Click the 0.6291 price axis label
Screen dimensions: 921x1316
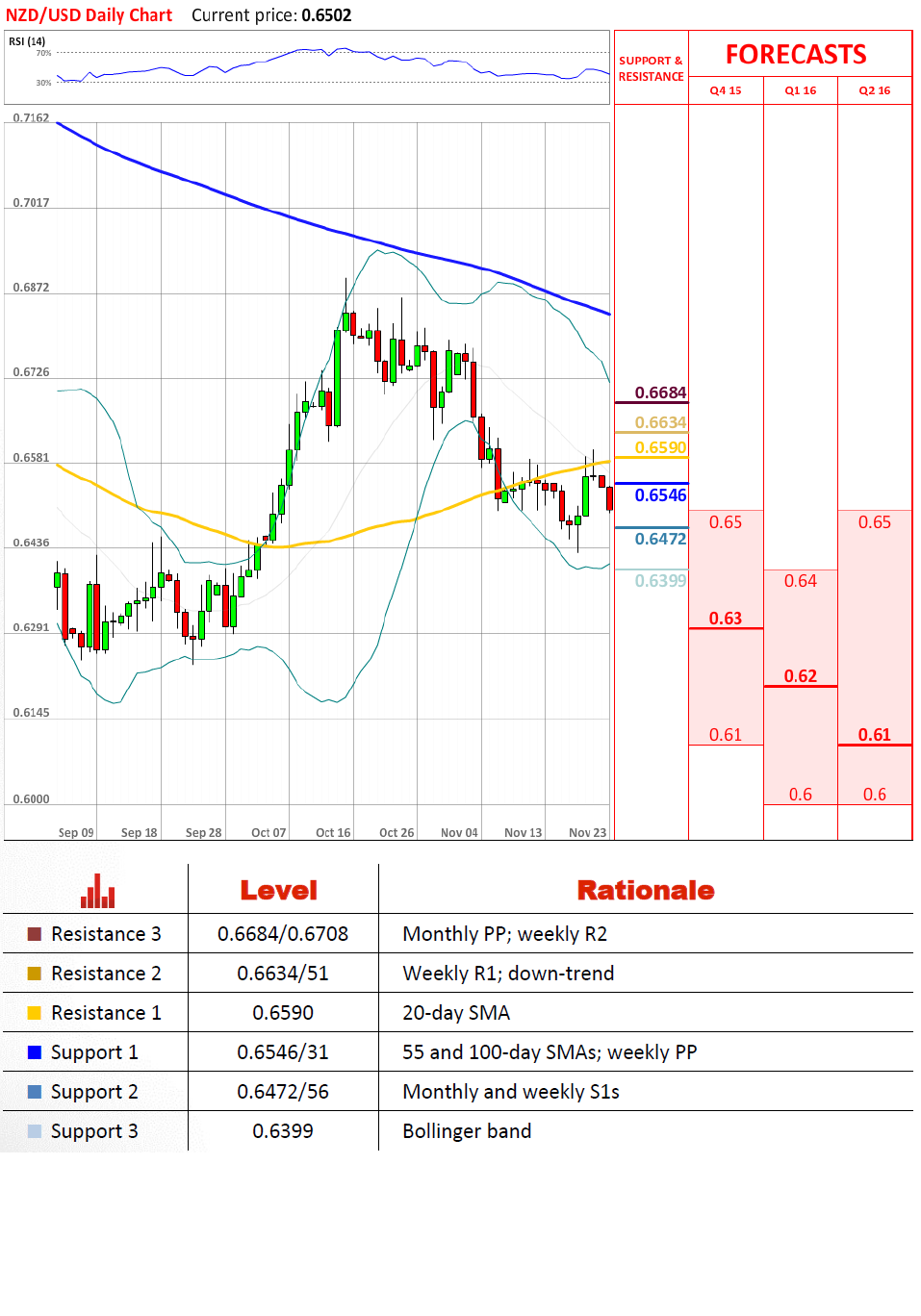(x=31, y=627)
